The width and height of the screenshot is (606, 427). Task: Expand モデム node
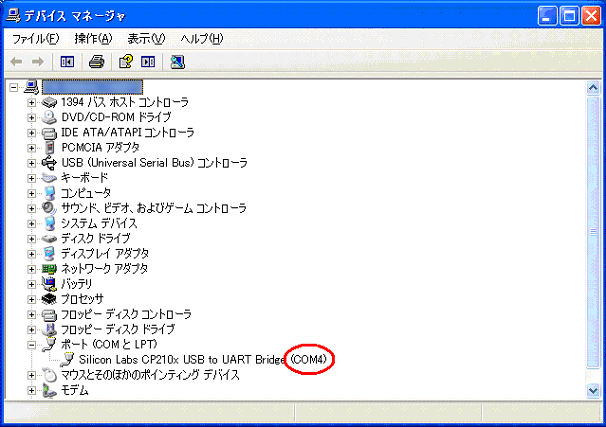[x=32, y=390]
